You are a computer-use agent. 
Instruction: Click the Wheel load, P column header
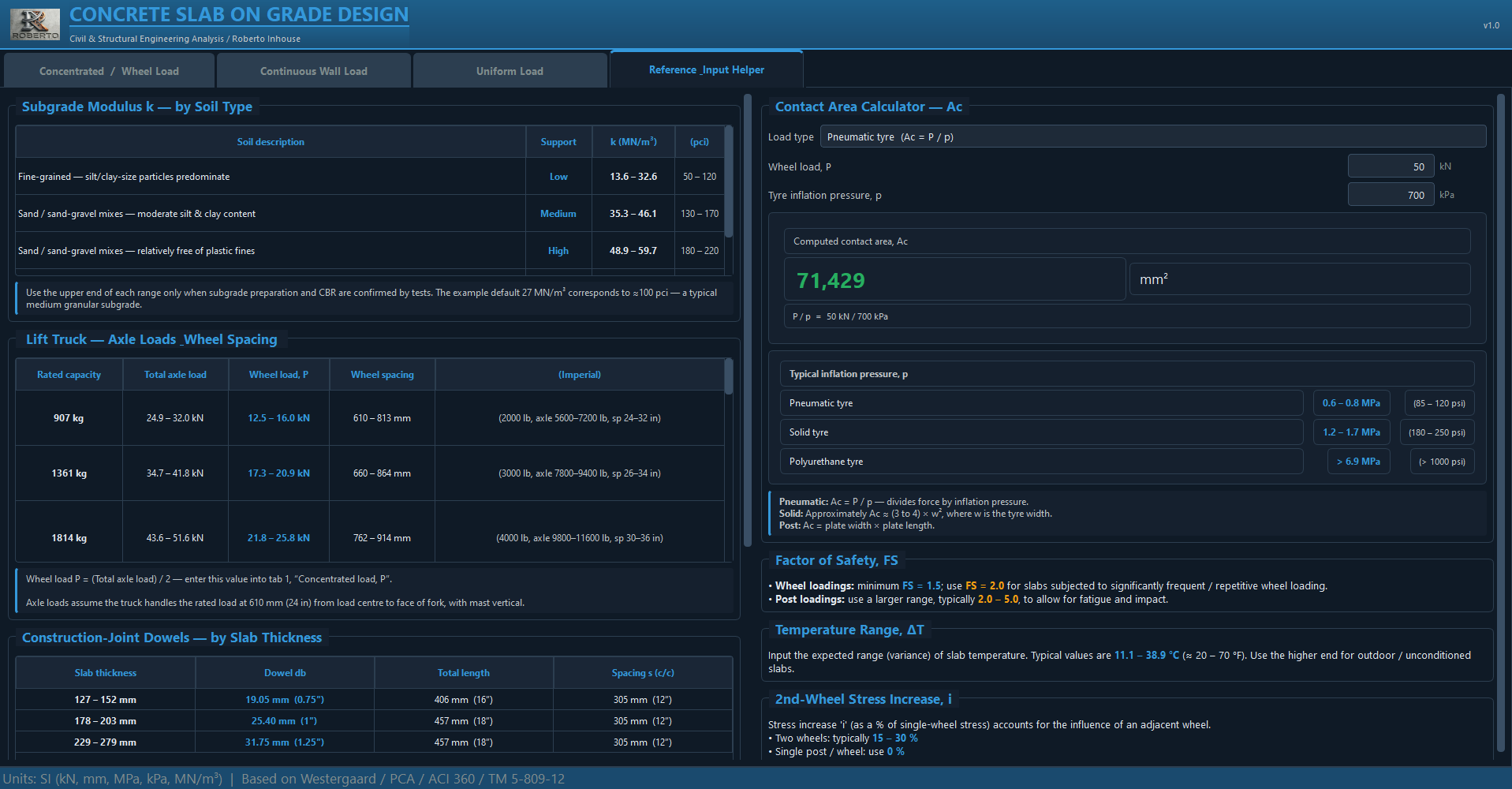[x=278, y=375]
